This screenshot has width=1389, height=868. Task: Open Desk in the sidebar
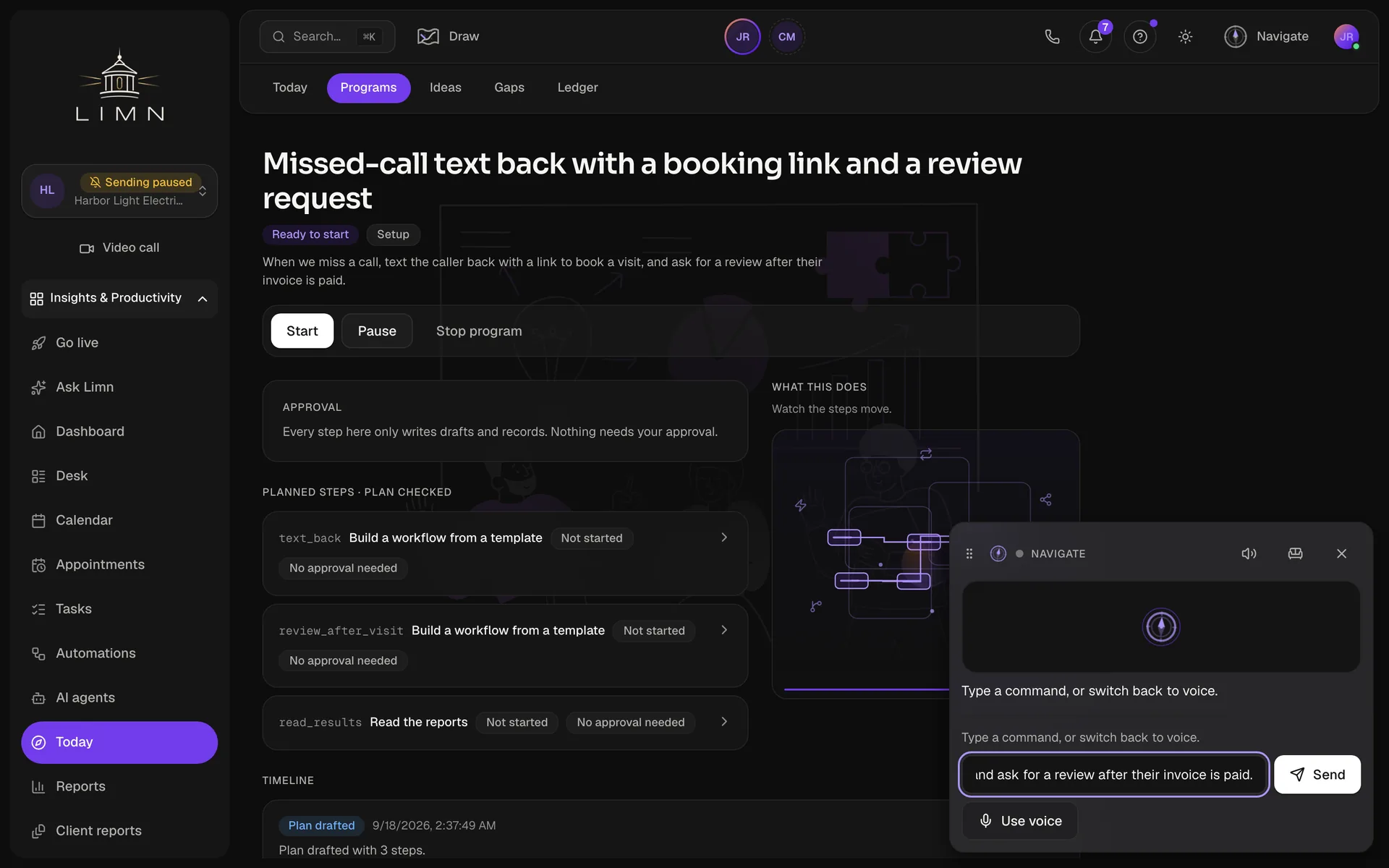click(119, 476)
